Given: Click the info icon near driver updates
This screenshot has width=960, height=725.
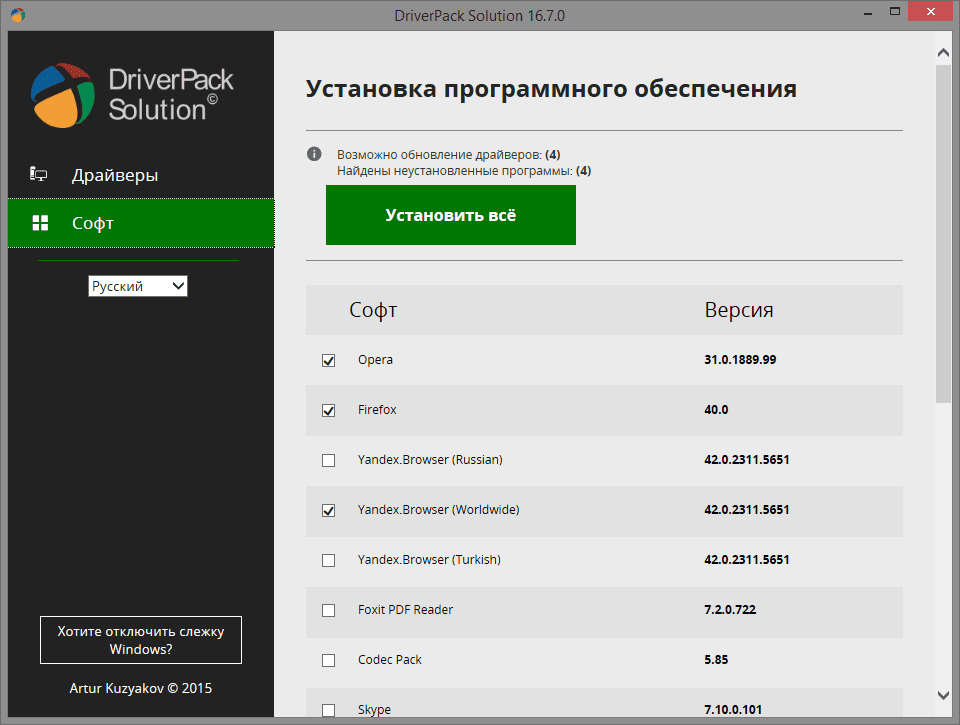Looking at the screenshot, I should coord(314,154).
